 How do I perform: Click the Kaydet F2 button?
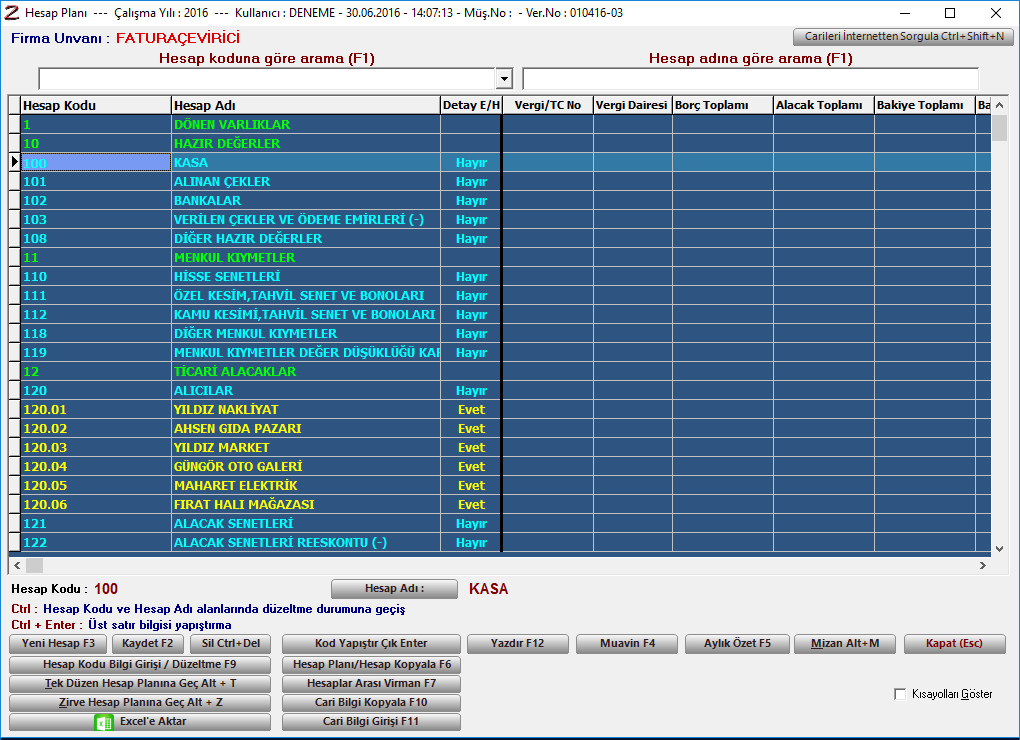(148, 644)
